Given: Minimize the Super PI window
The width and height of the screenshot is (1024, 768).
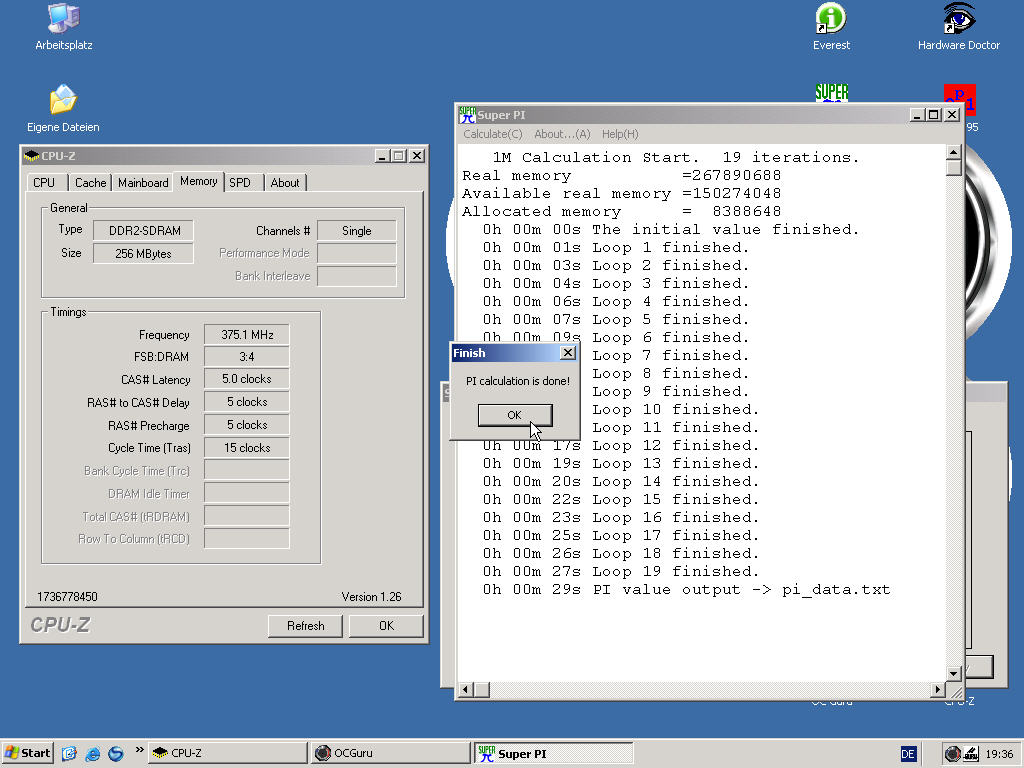Looking at the screenshot, I should [x=917, y=115].
